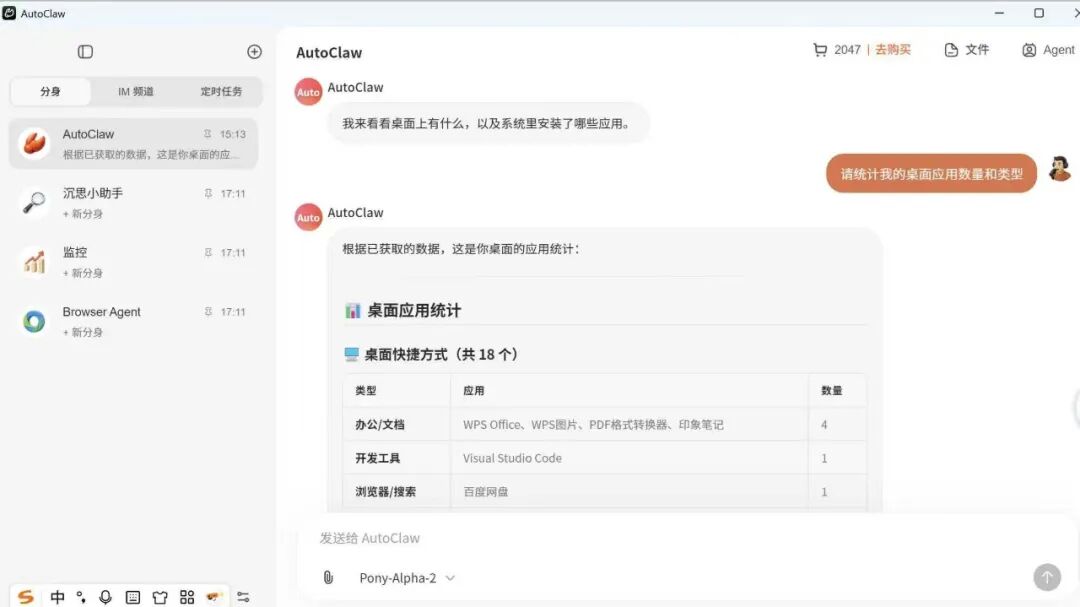1080x607 pixels.
Task: Click the 监控 chart avatar icon
Action: pos(34,262)
